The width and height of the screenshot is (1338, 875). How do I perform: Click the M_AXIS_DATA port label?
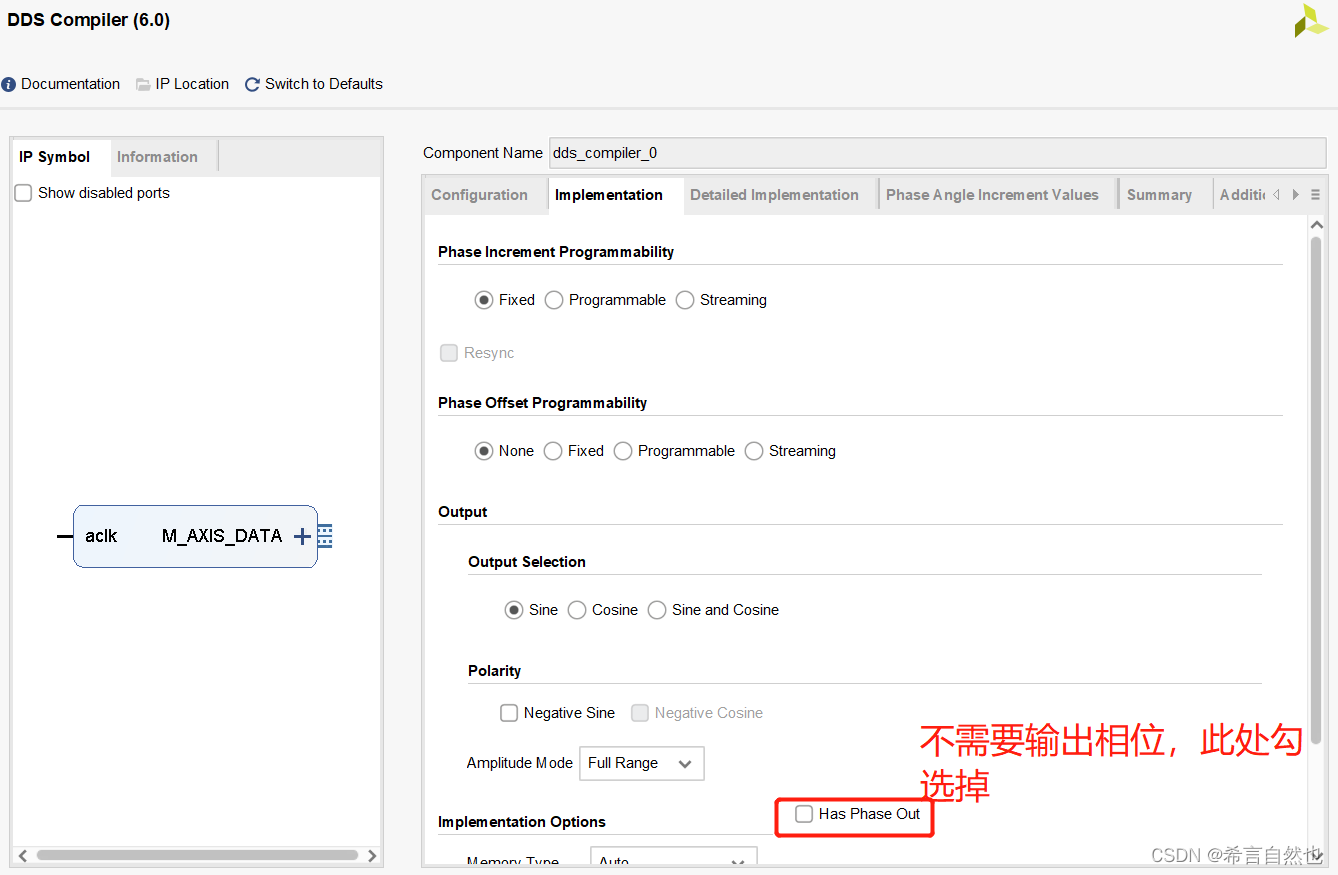click(222, 536)
